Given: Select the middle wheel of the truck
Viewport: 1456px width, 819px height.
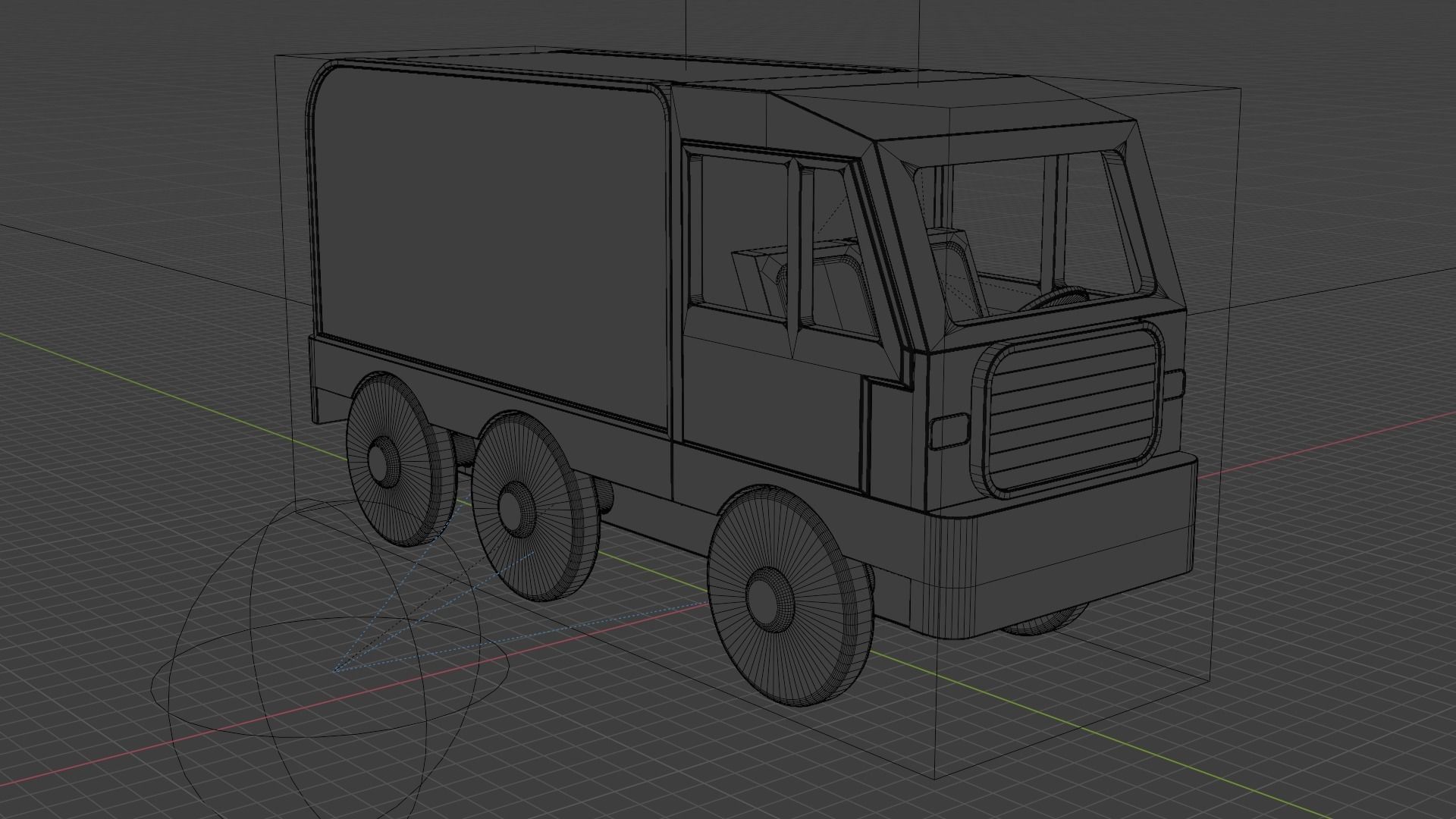Looking at the screenshot, I should [x=534, y=507].
